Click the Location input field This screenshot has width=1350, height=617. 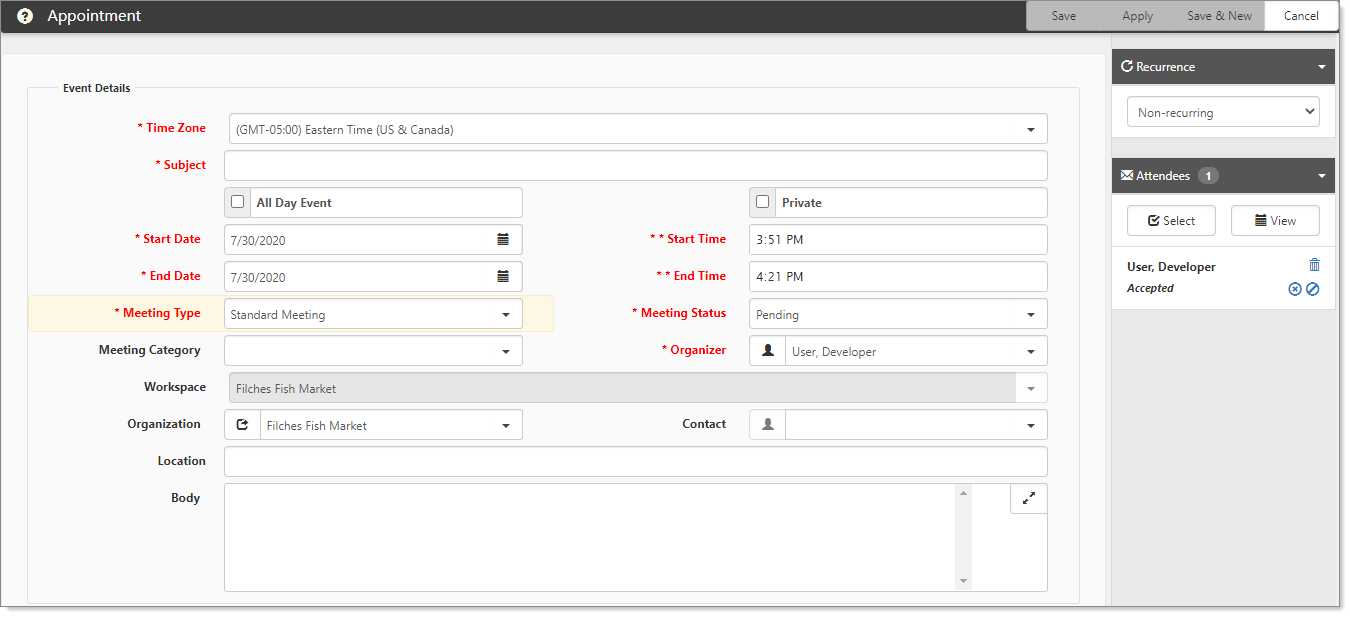coord(636,462)
